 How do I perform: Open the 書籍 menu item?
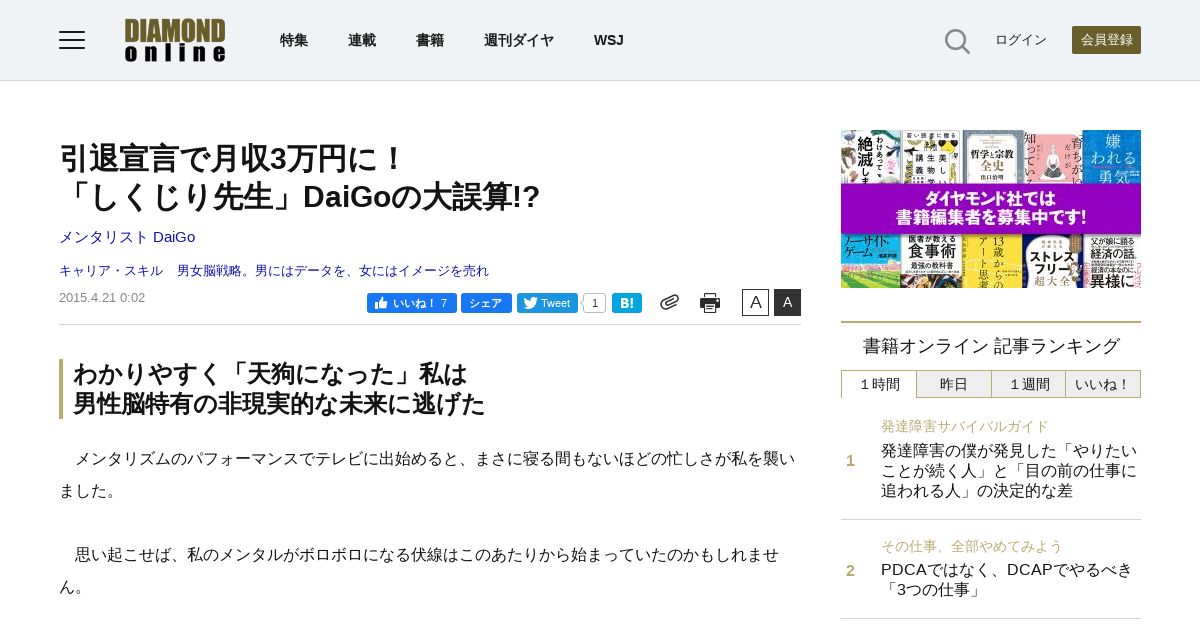(430, 40)
